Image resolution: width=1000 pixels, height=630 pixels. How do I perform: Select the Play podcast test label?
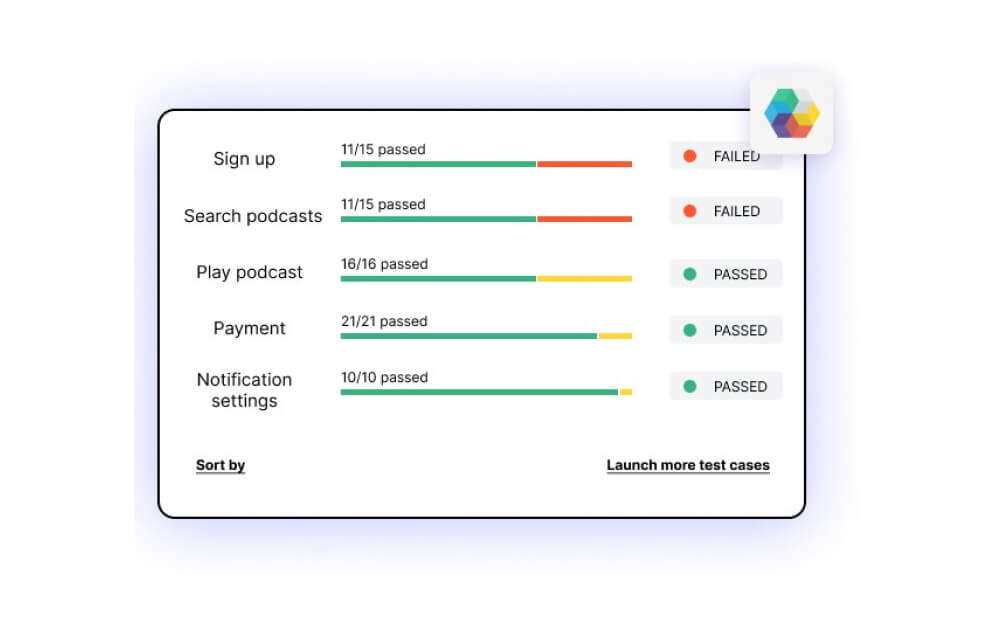tap(249, 272)
